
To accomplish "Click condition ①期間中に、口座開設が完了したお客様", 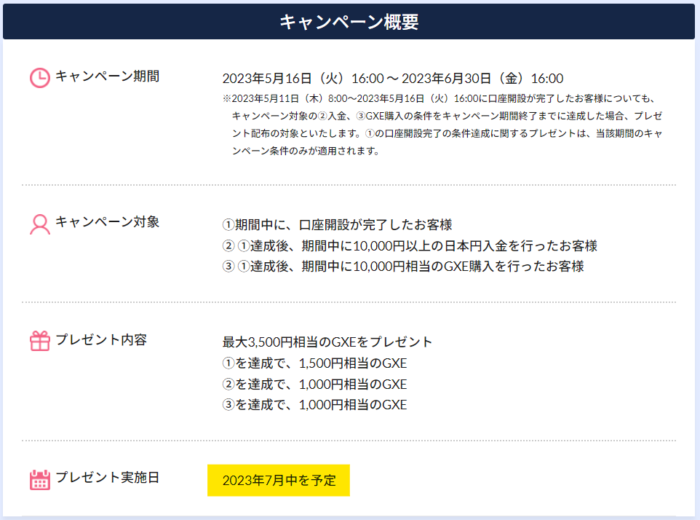I will [x=337, y=225].
